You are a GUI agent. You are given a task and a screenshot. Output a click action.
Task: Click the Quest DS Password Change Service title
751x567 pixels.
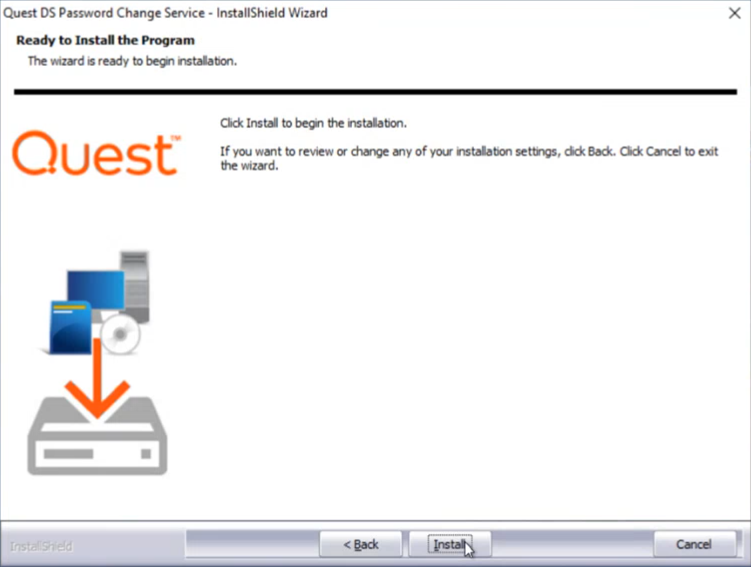click(x=165, y=13)
